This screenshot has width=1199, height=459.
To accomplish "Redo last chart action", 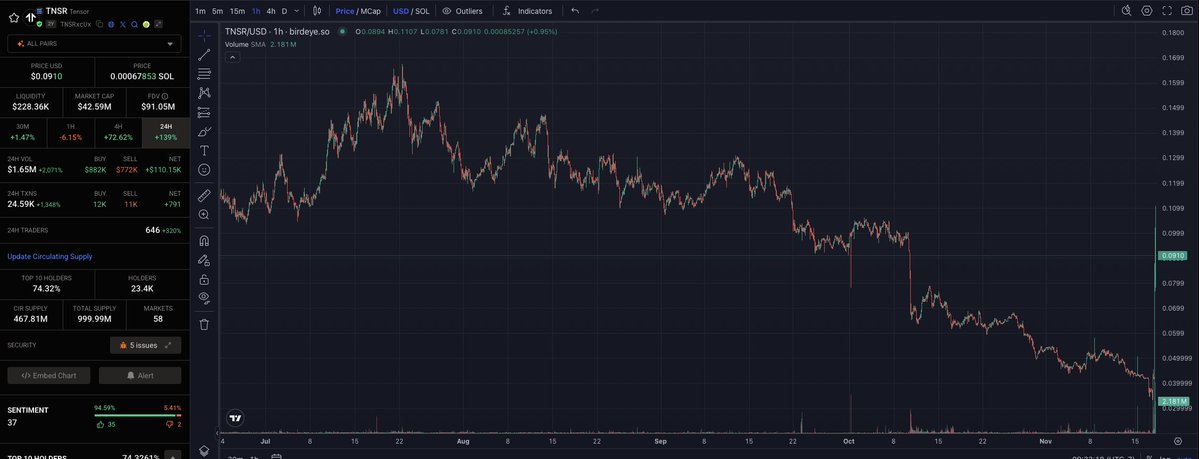I will (x=595, y=11).
